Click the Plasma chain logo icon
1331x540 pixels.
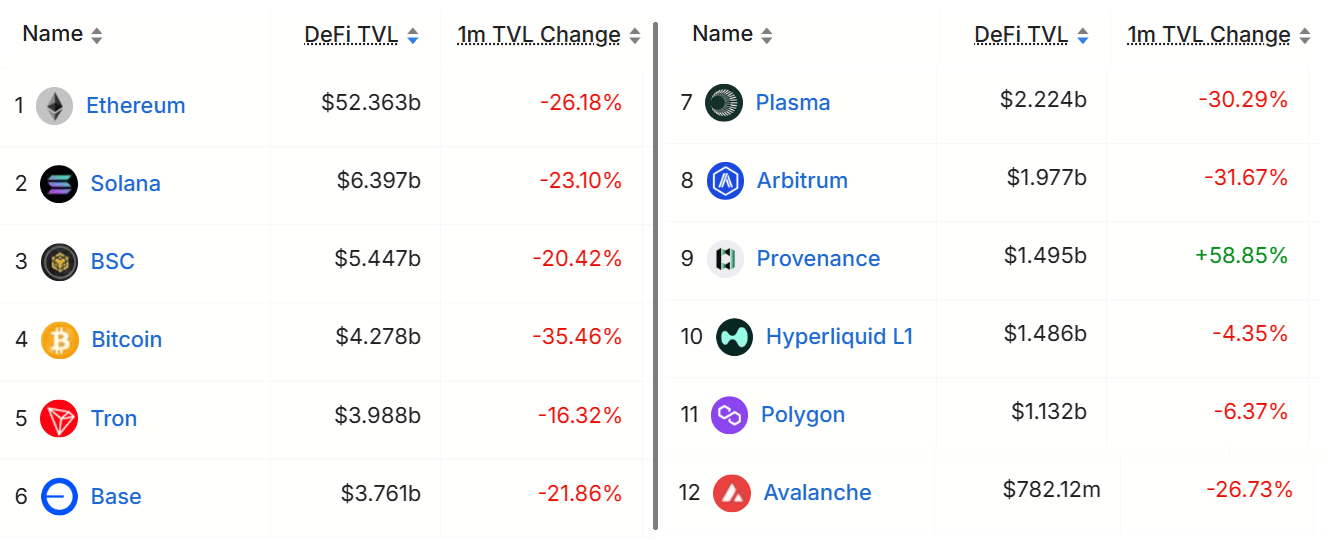coord(724,102)
